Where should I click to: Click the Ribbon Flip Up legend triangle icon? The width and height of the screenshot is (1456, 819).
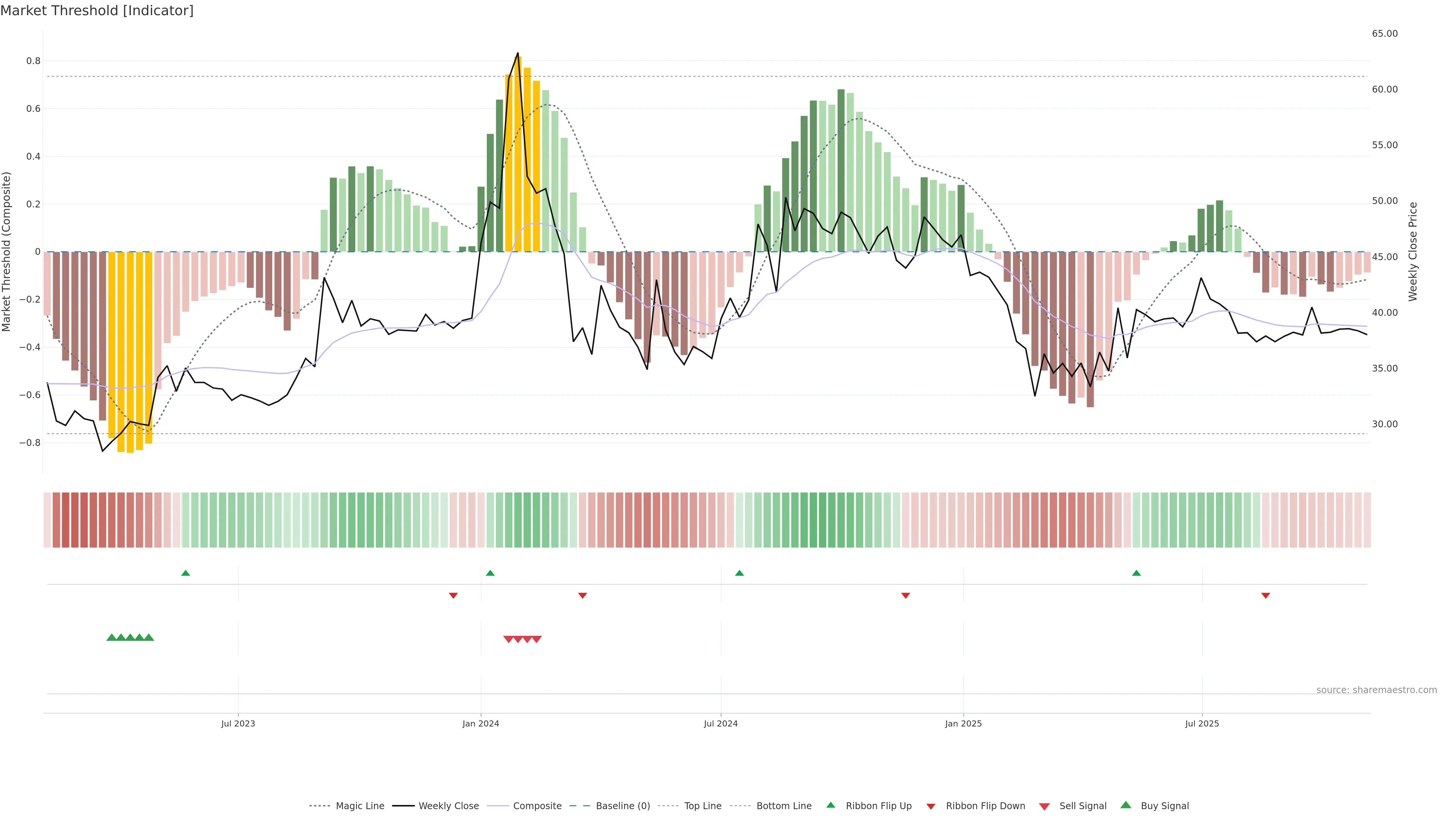pos(830,805)
